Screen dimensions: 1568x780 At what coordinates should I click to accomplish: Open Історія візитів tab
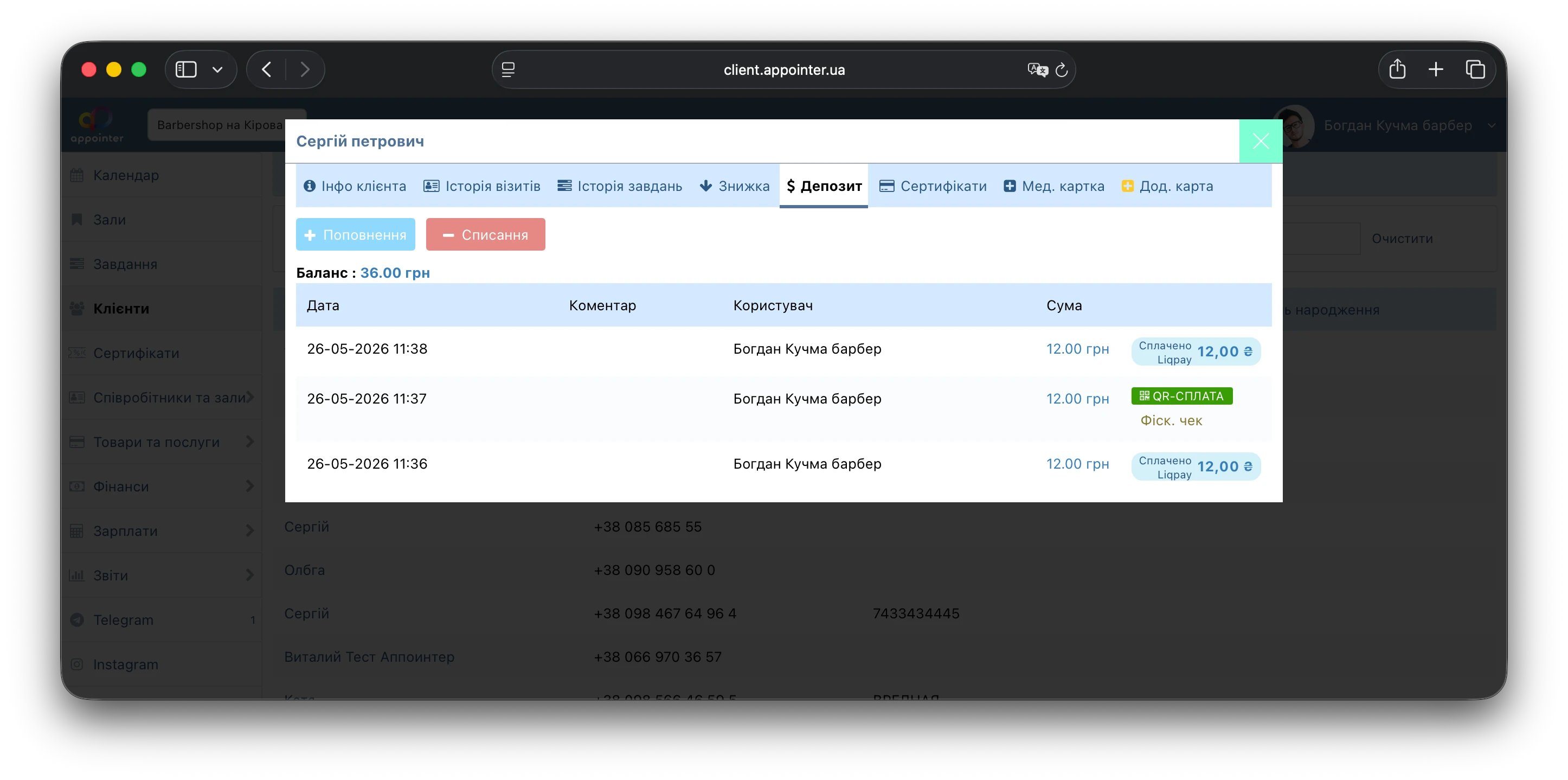click(481, 186)
